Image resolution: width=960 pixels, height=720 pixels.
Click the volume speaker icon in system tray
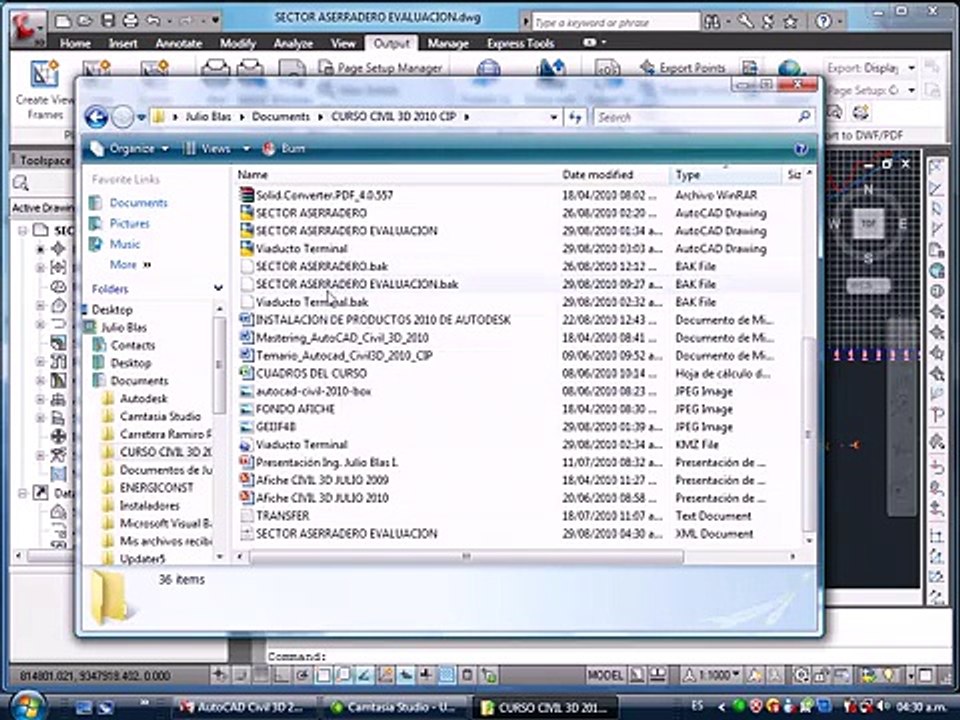tap(883, 707)
